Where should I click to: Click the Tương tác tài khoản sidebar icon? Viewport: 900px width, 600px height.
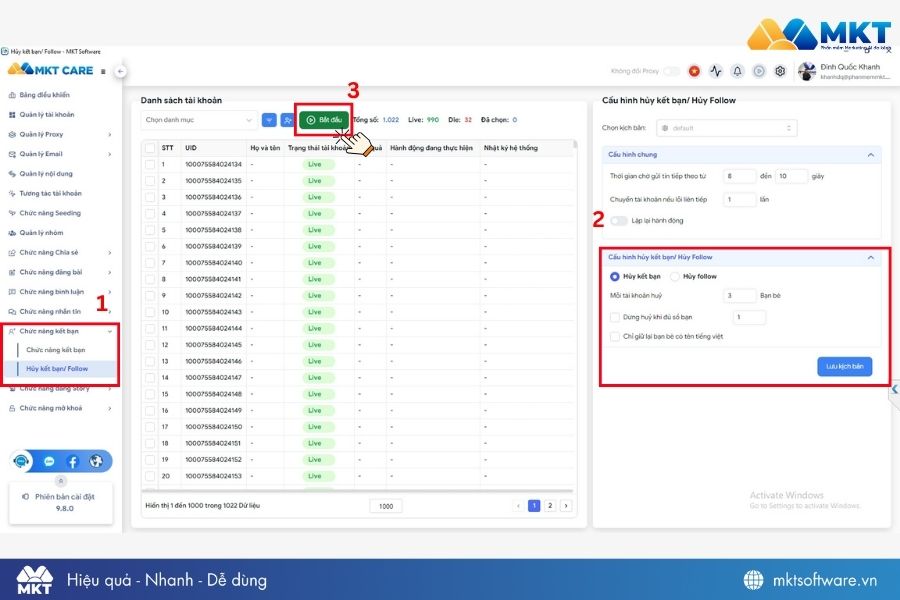coord(12,193)
